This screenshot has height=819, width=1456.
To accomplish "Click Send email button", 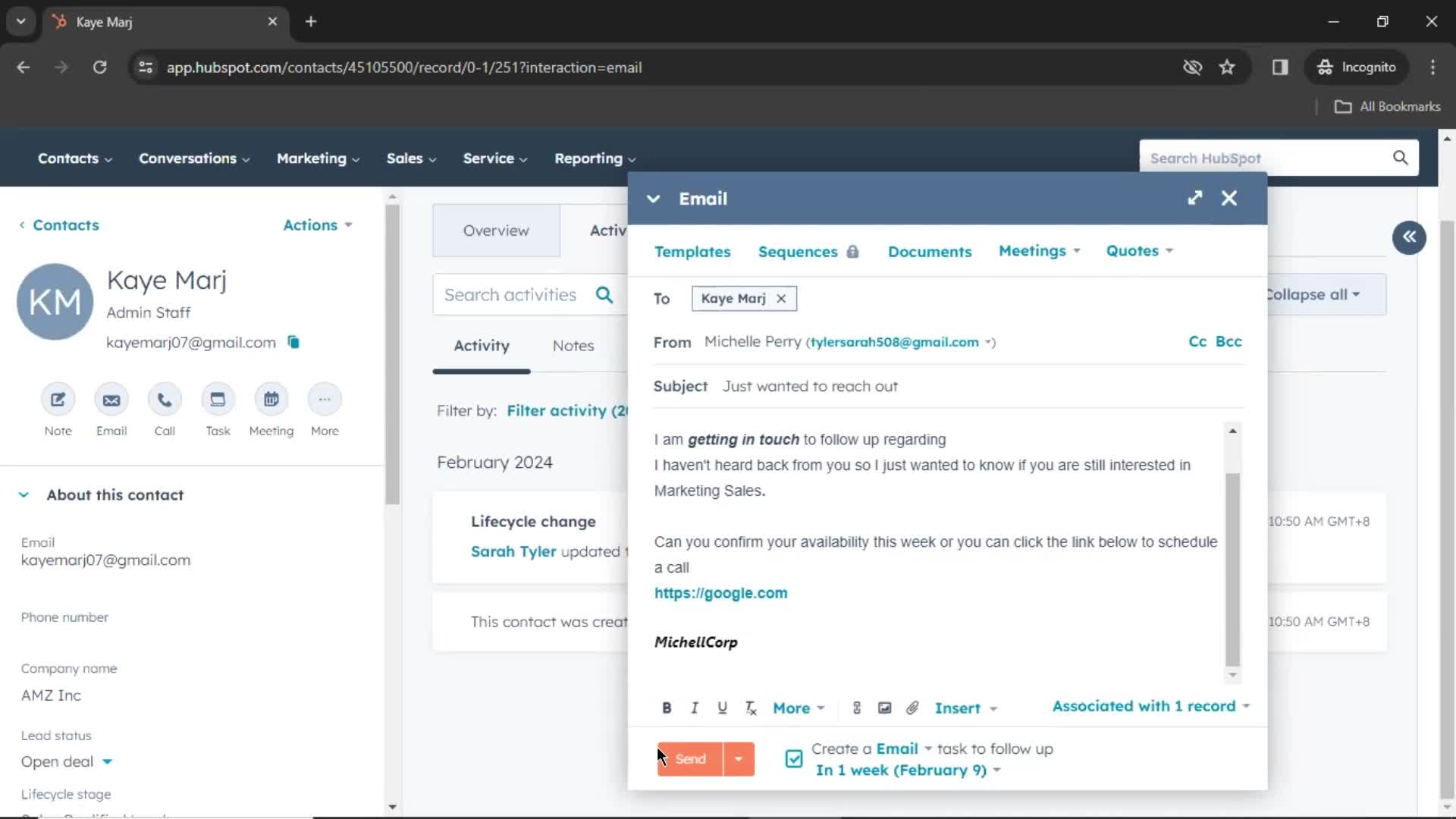I will 690,758.
